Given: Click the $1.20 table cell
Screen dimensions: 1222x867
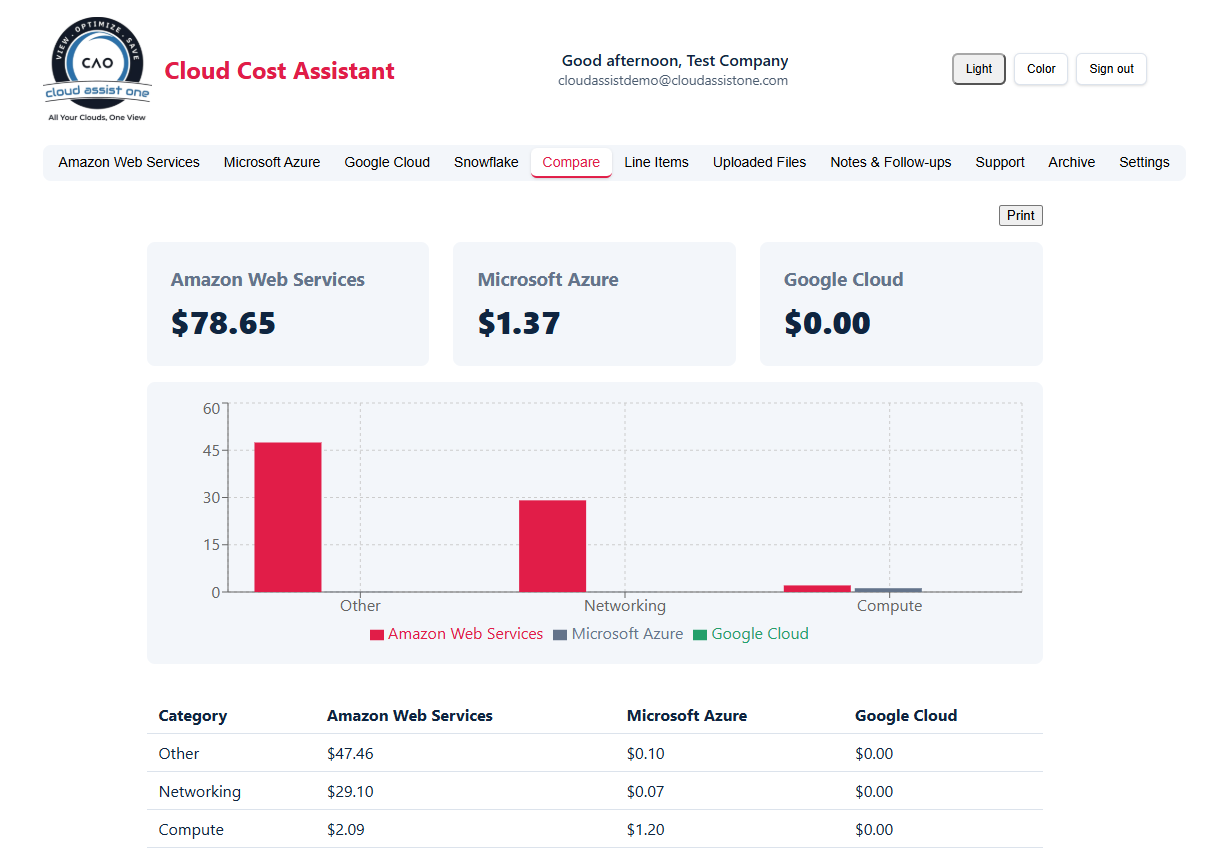Looking at the screenshot, I should [646, 830].
